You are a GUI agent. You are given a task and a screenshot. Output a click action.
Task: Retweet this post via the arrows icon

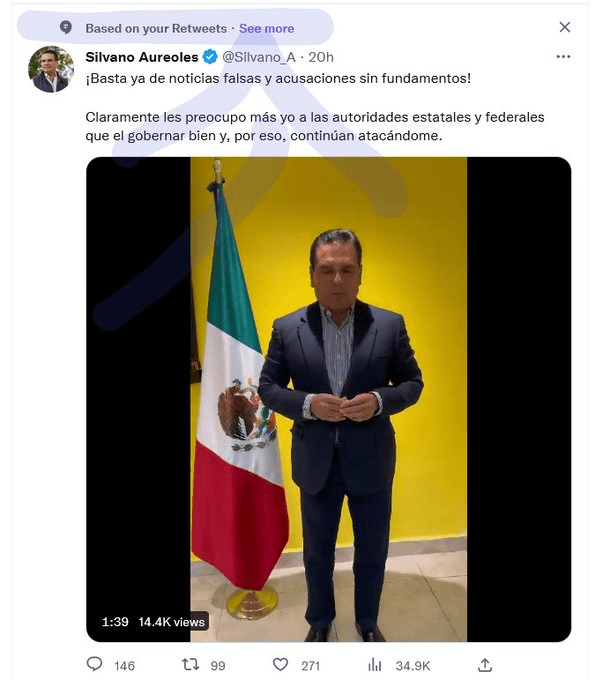(x=190, y=664)
